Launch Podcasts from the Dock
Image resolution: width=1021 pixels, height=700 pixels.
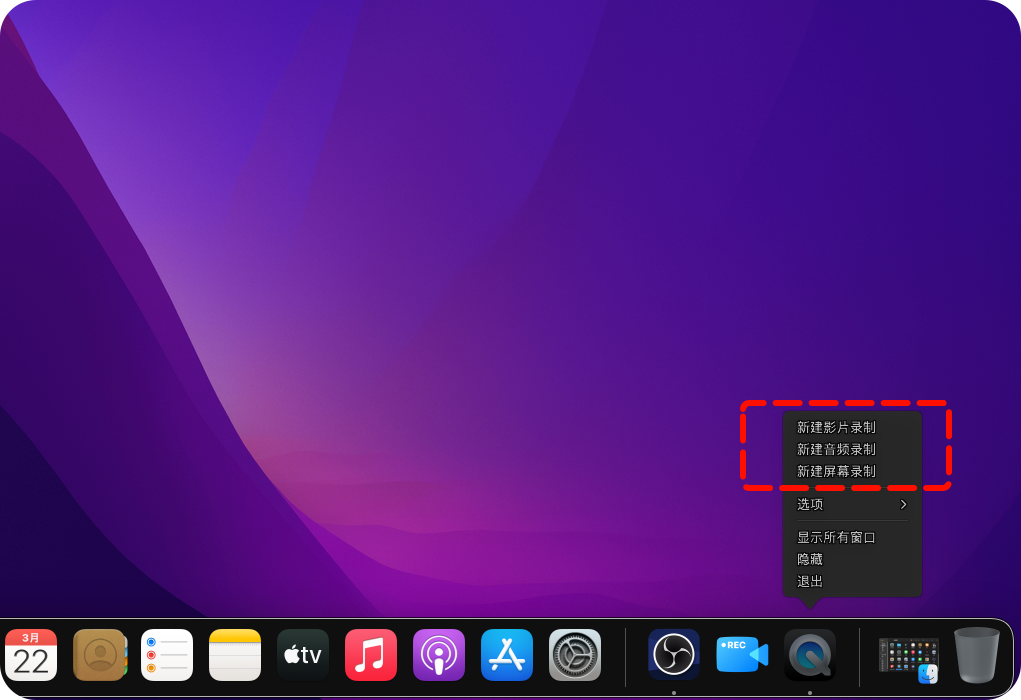pos(439,655)
